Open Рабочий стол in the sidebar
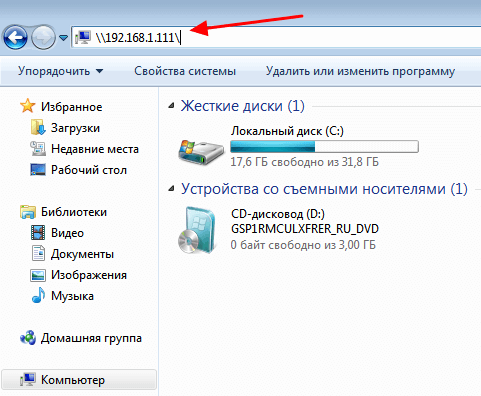Screen dimensions: 481x396 click(x=89, y=170)
